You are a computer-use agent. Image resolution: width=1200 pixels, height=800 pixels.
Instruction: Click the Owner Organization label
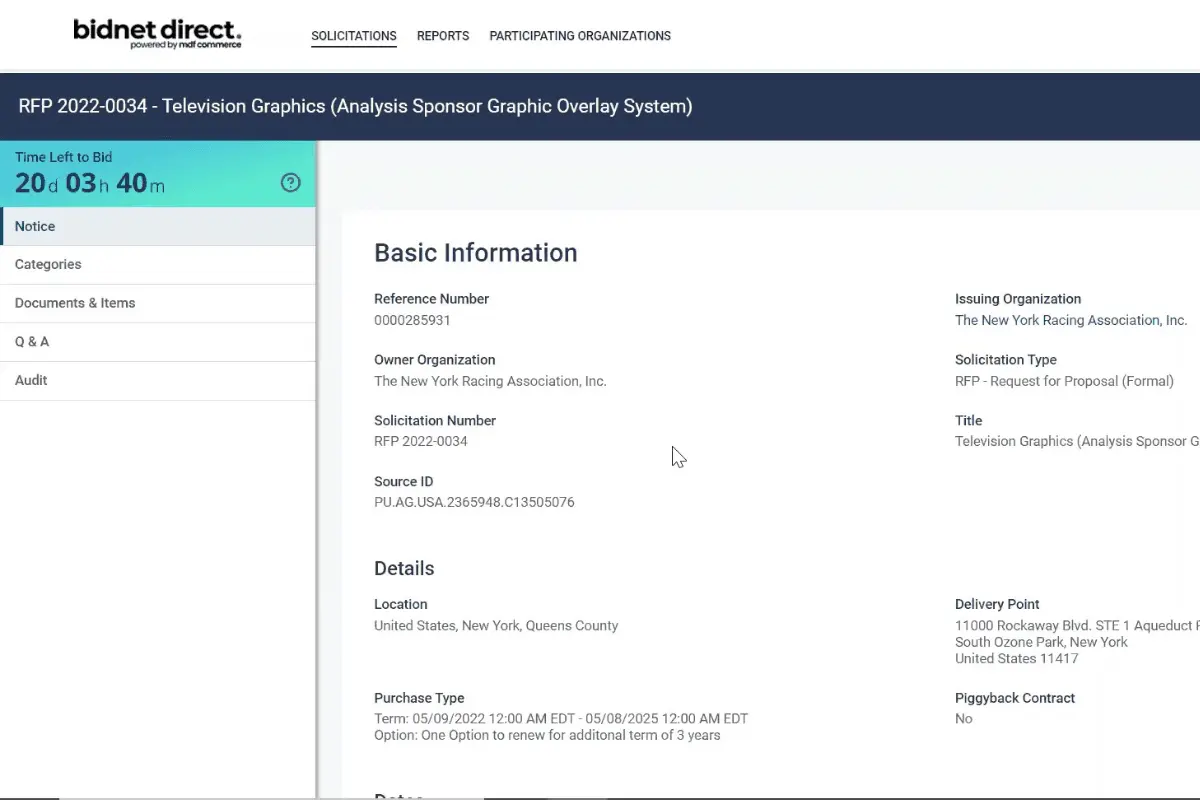tap(434, 360)
